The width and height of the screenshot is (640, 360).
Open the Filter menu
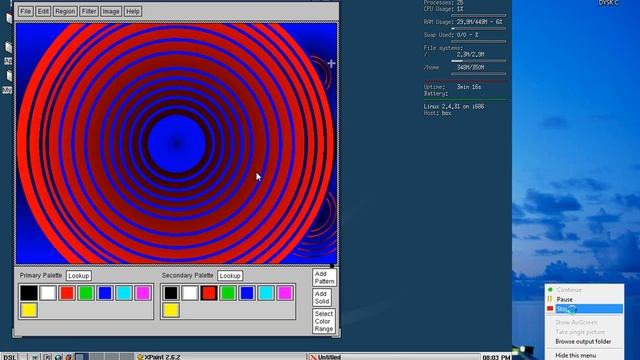pos(89,11)
